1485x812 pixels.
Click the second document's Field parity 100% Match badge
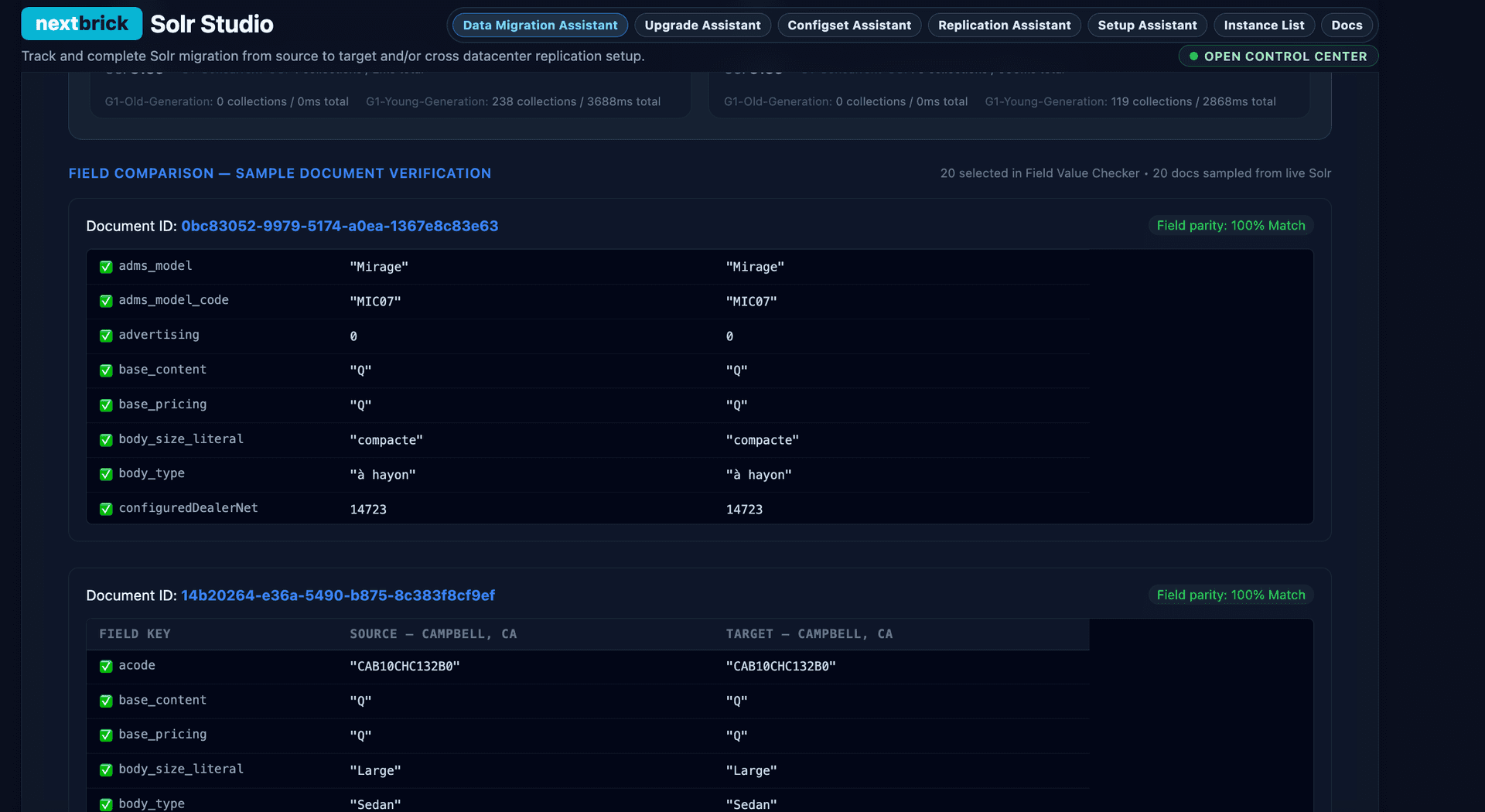(1231, 595)
